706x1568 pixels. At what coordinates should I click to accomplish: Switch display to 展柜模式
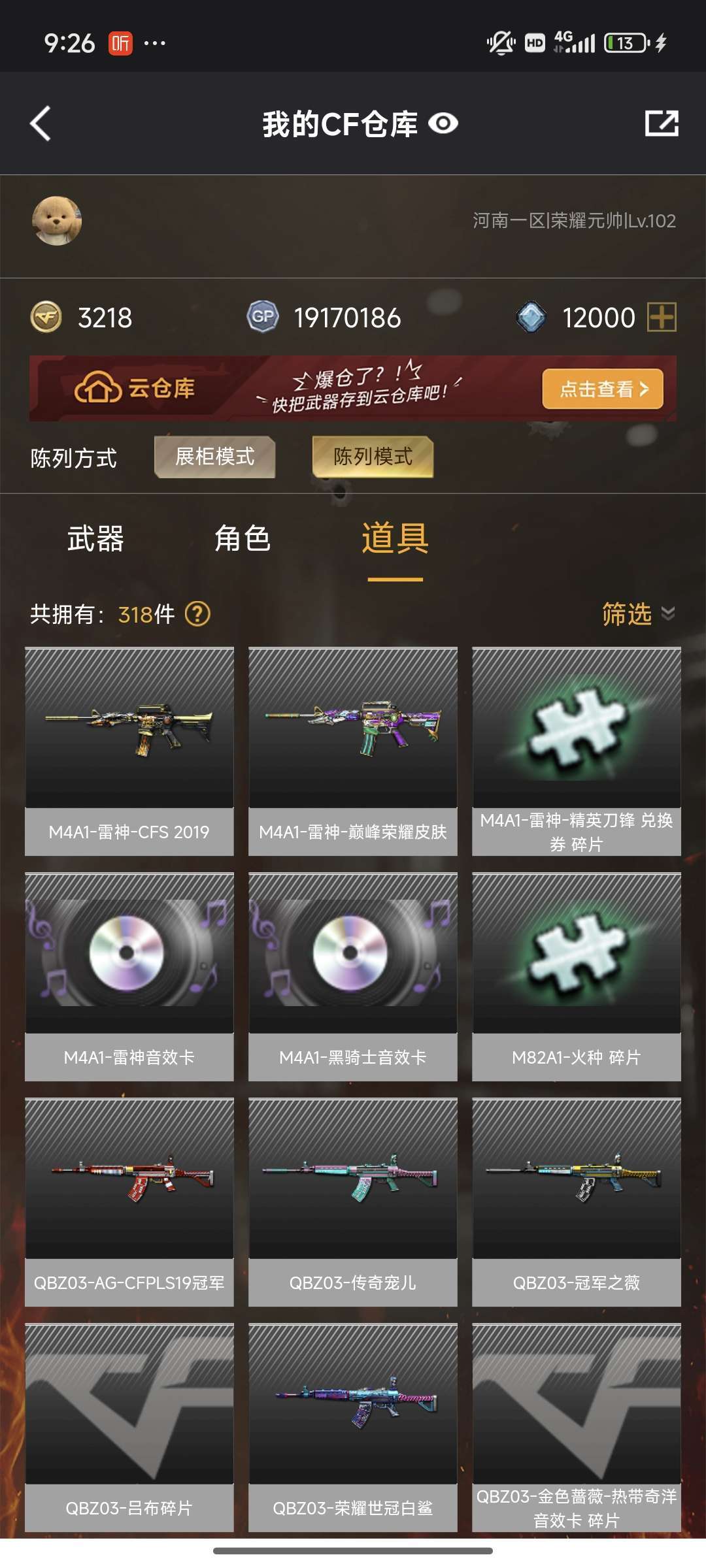[214, 457]
